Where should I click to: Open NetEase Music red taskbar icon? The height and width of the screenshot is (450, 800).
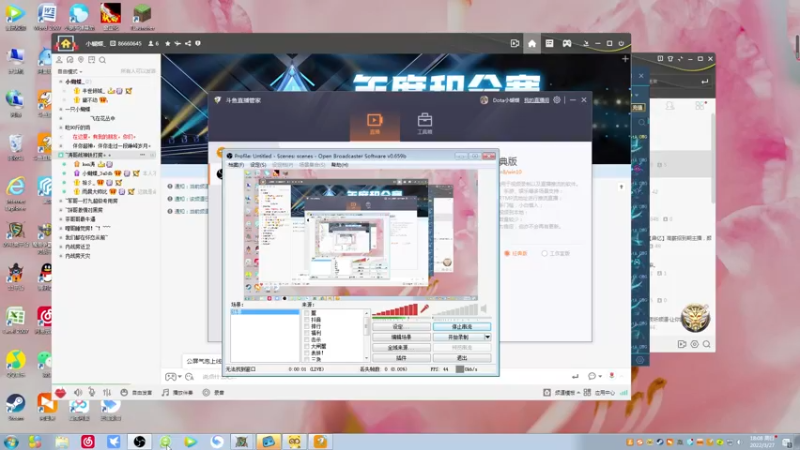click(x=88, y=441)
